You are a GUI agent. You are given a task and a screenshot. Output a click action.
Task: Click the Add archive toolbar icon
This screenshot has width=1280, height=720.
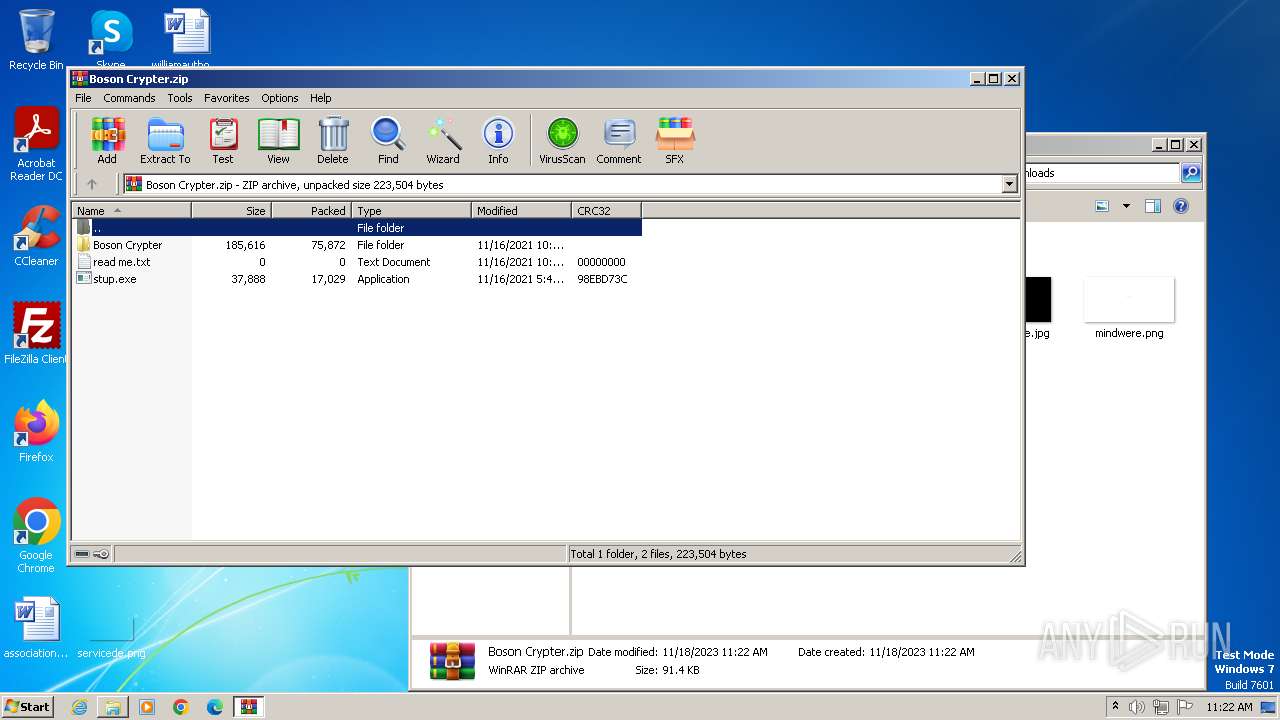tap(107, 140)
